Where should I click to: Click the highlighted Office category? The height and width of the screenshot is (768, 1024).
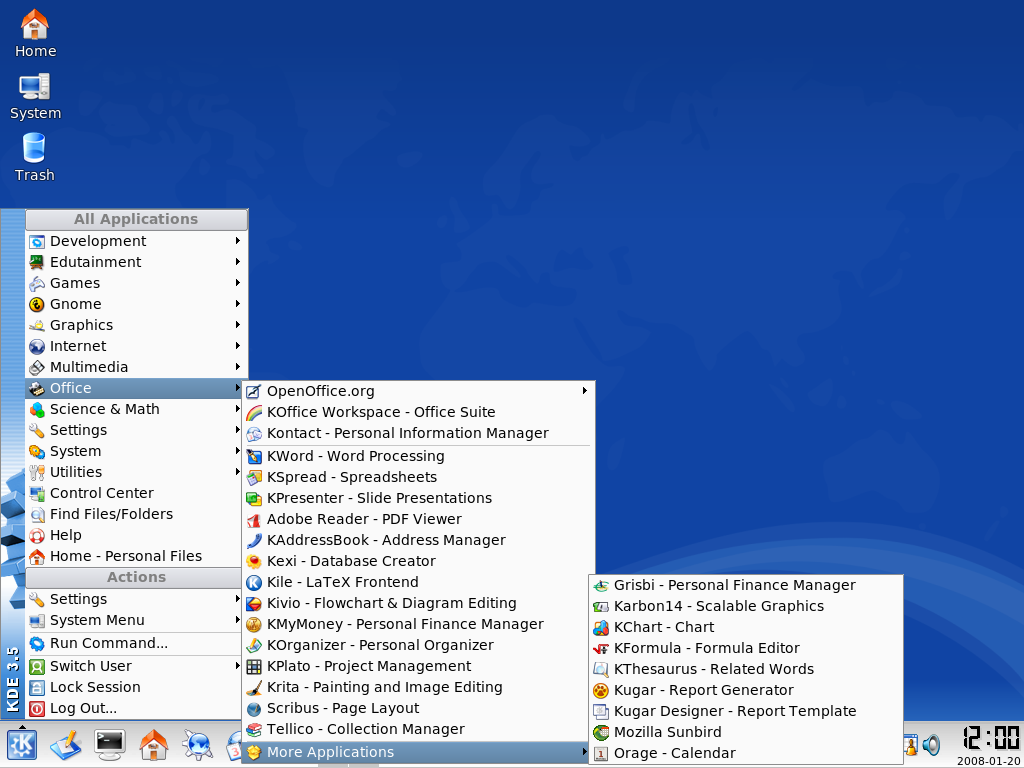(x=135, y=388)
